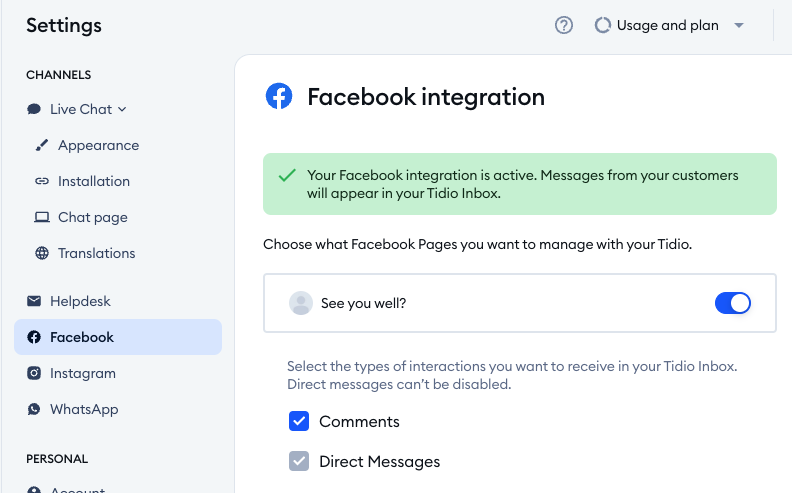Click the Installation link icon
Screen dimensions: 792x493
click(x=42, y=181)
